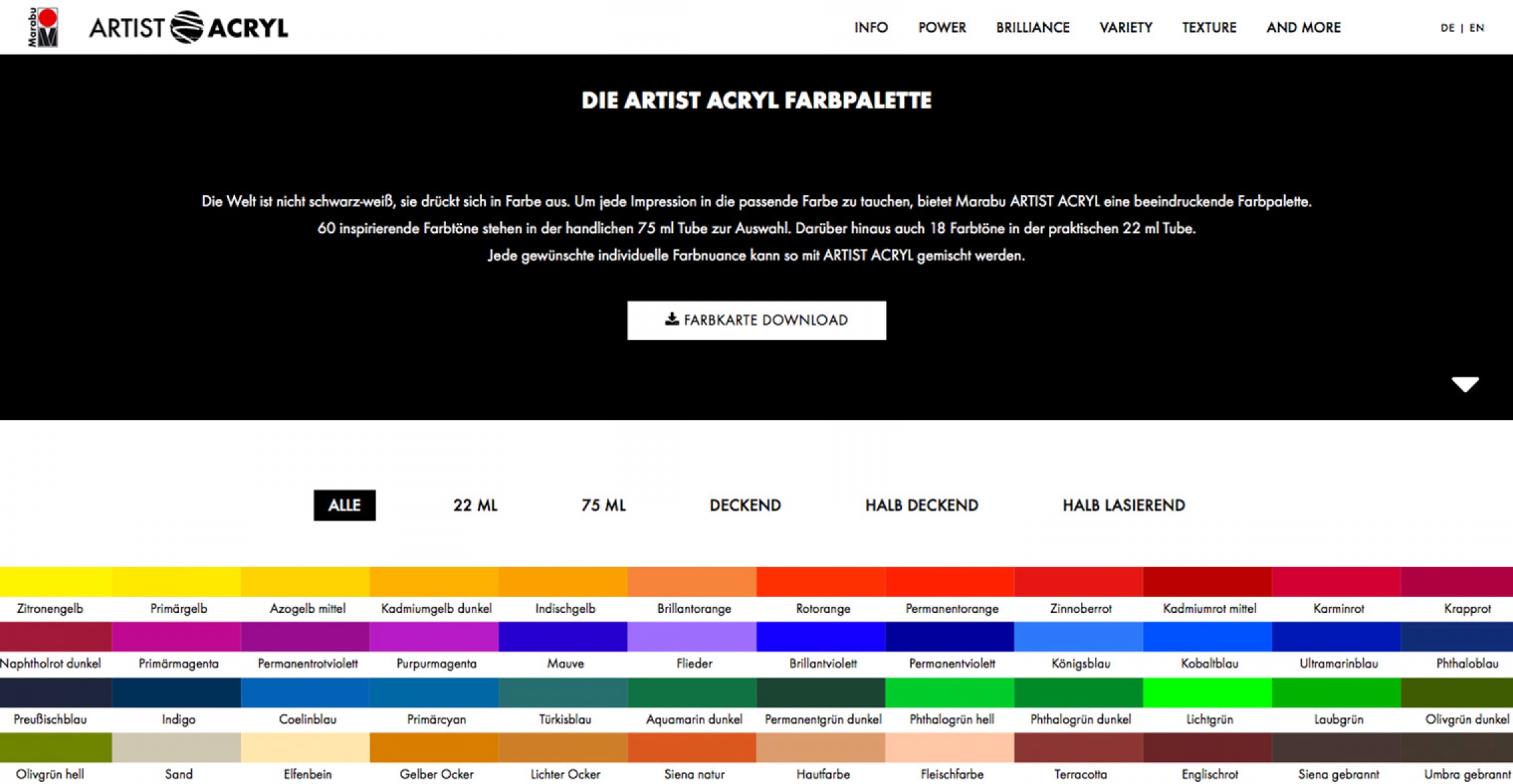Choose the Elfenbein swatch
The image size is (1513, 784).
click(305, 748)
